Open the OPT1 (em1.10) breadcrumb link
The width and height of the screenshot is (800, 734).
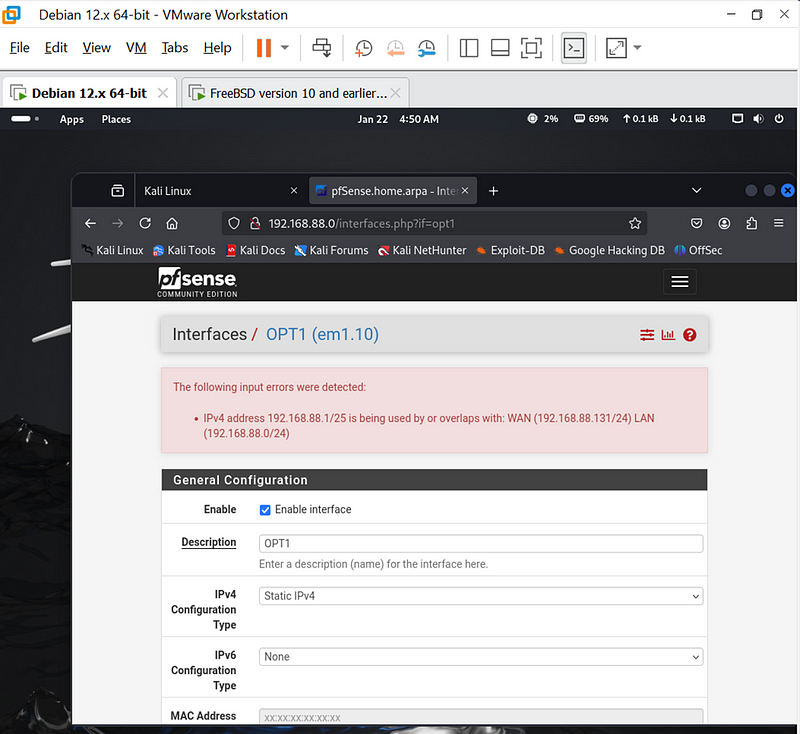pos(322,335)
